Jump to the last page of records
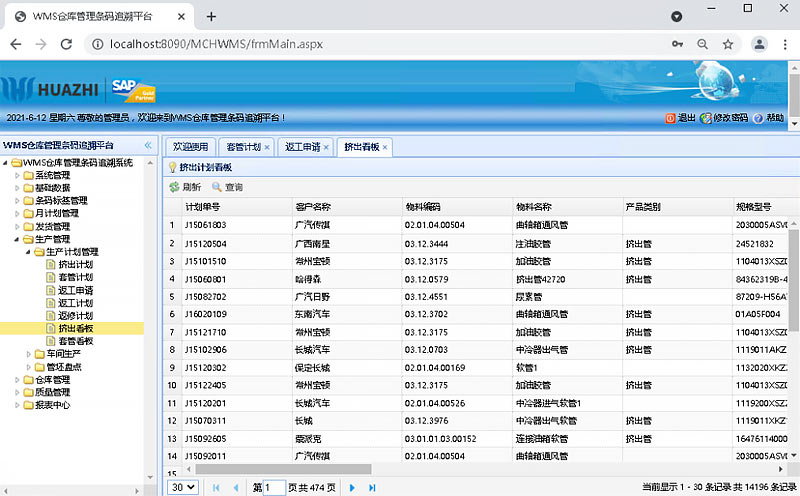 coord(372,487)
